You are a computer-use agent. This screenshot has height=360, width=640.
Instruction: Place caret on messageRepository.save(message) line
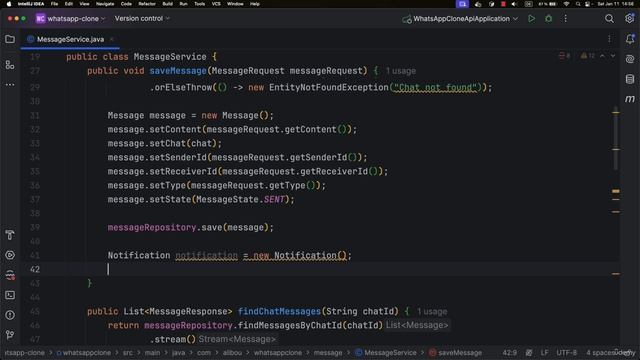tap(190, 227)
